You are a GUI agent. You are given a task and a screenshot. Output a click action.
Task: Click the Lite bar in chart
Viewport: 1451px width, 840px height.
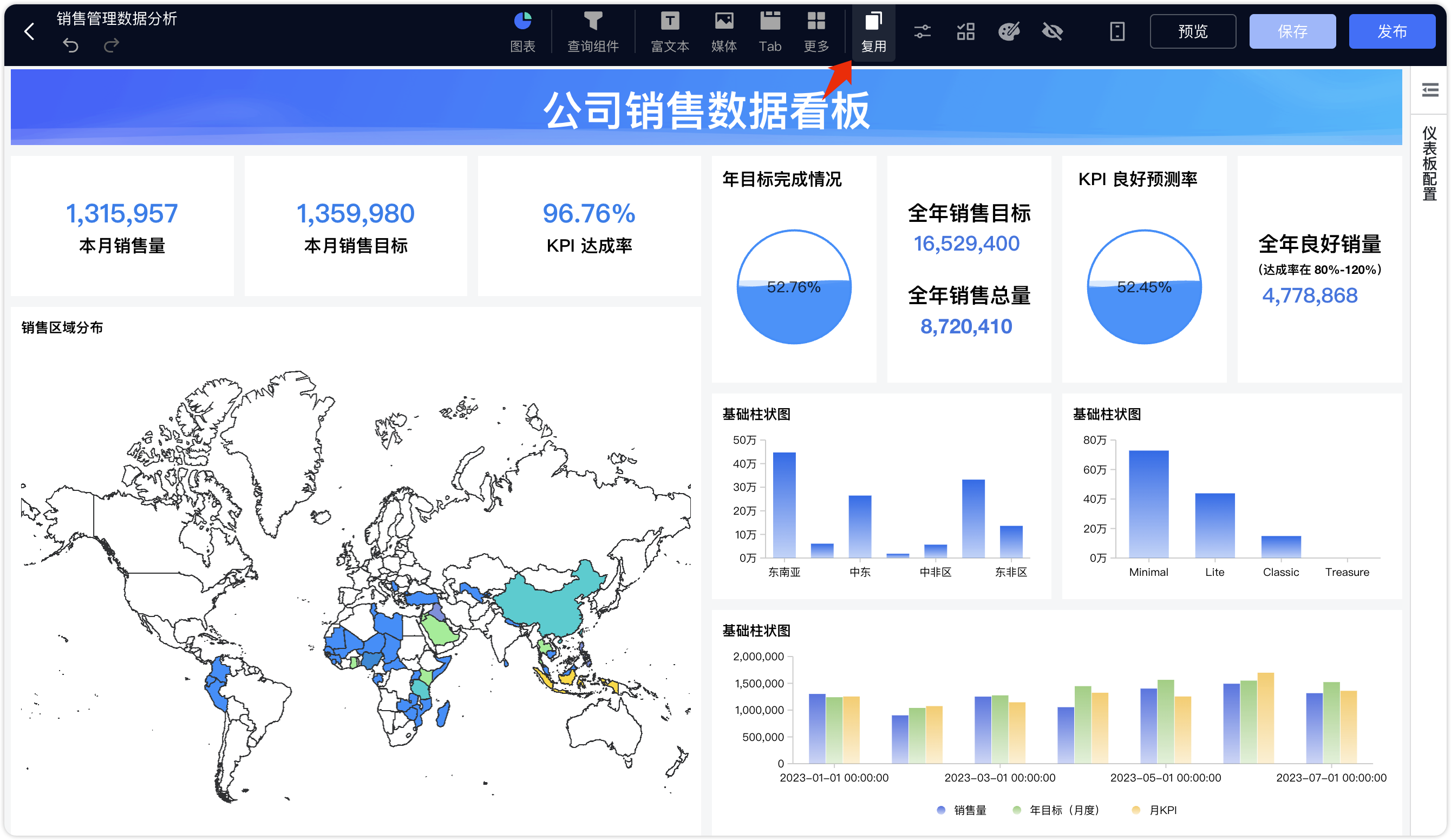(1214, 525)
